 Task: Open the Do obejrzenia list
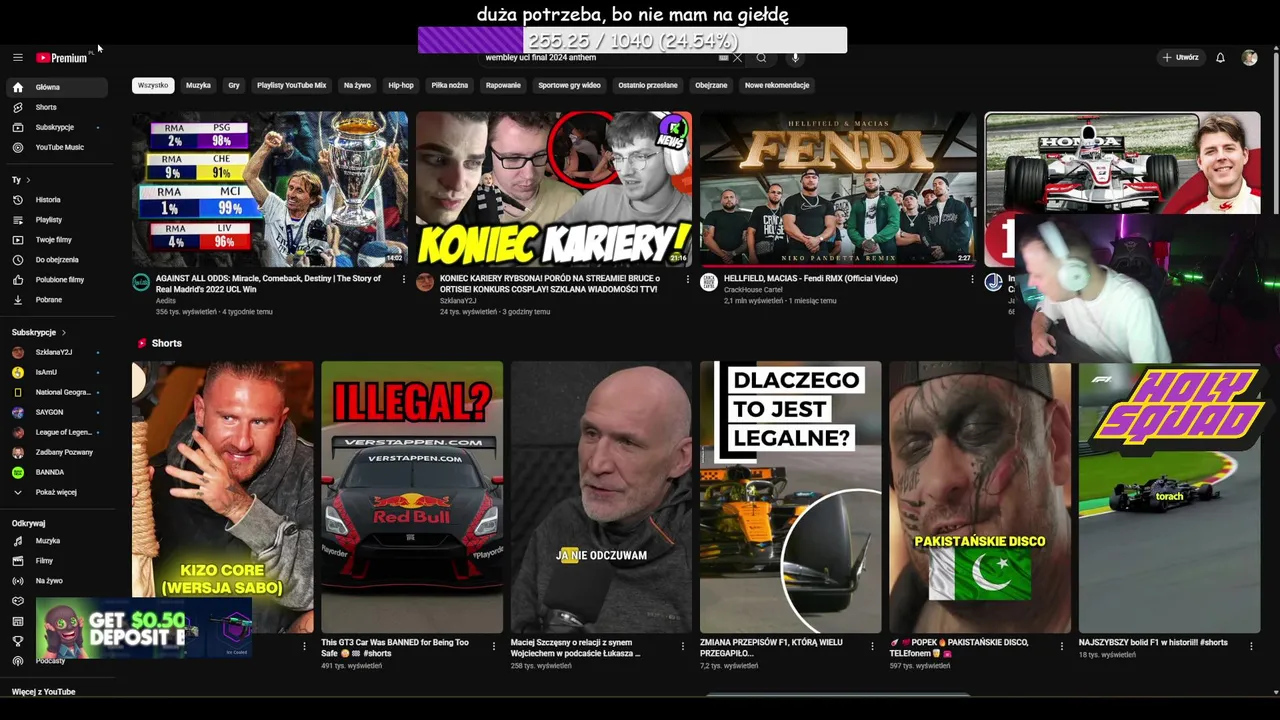coord(57,260)
